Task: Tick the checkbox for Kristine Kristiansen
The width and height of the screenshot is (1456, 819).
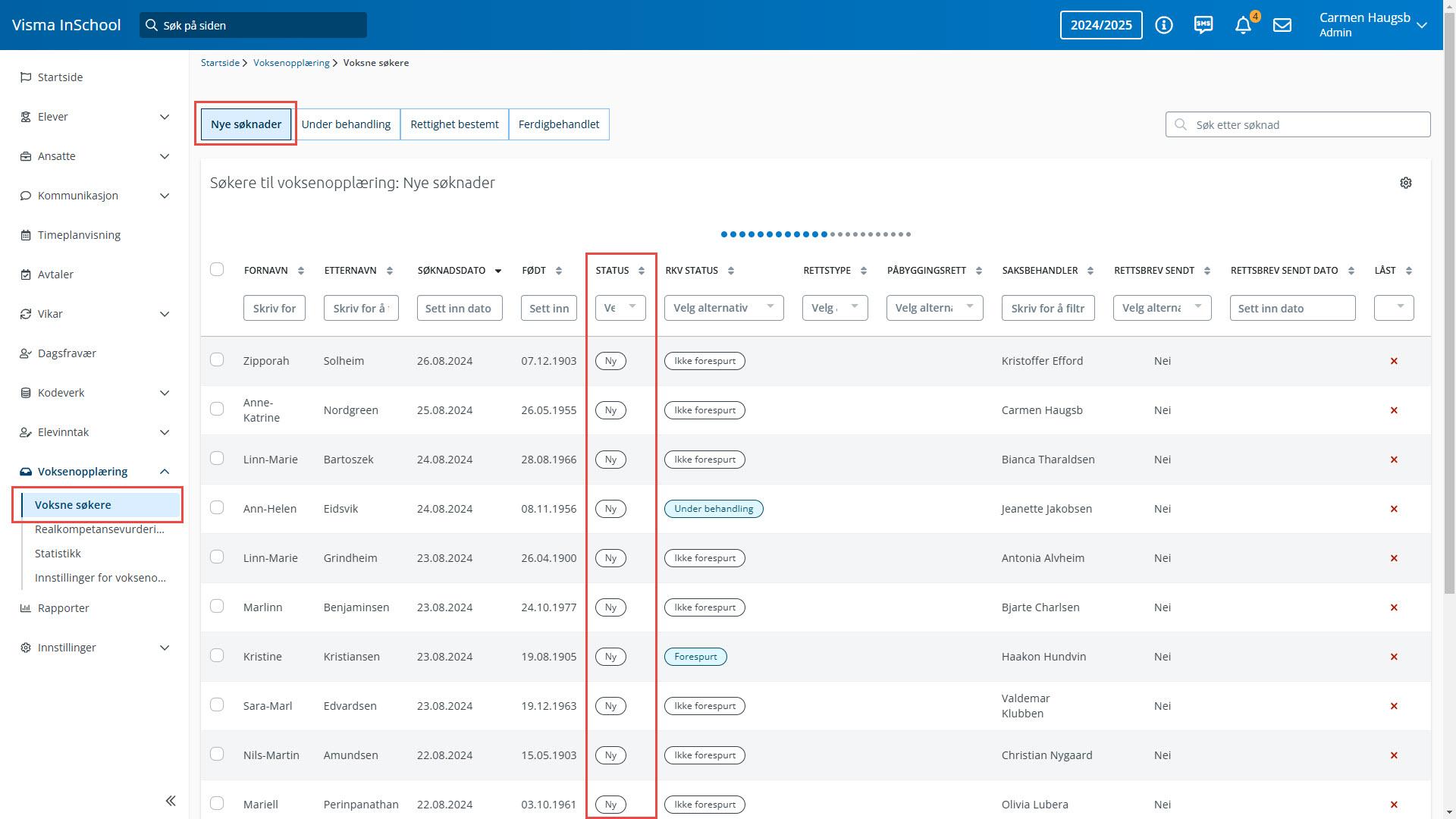Action: pos(217,655)
